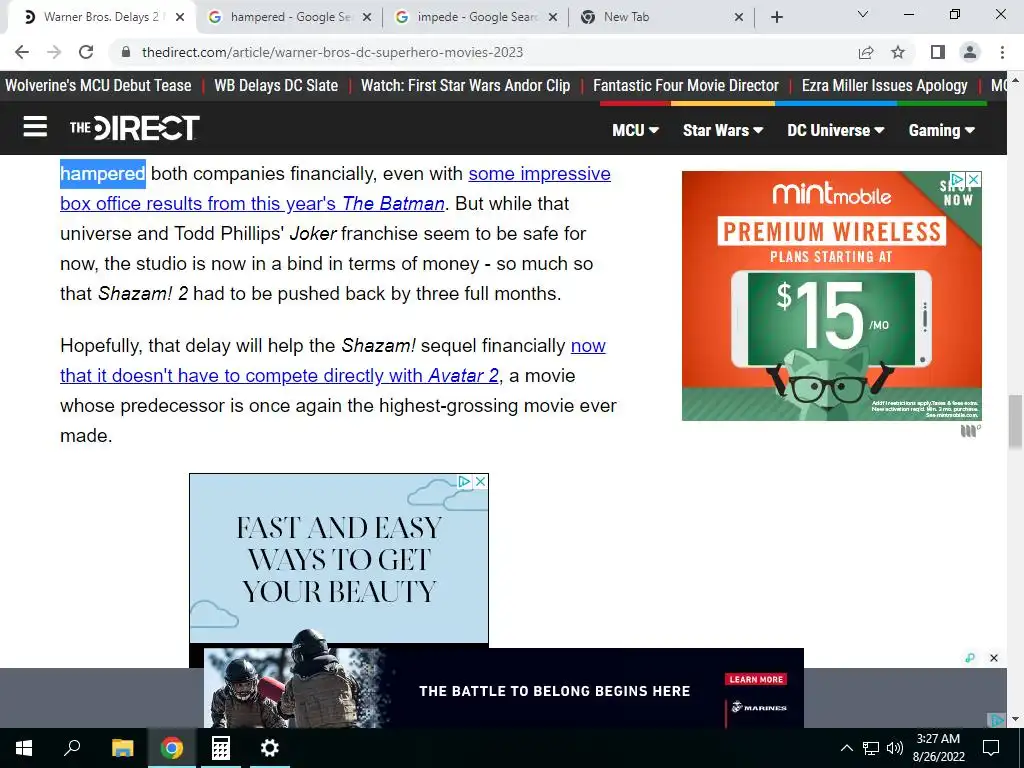Open Fantastic Four Movie Director headline
This screenshot has height=768, width=1024.
click(x=686, y=86)
